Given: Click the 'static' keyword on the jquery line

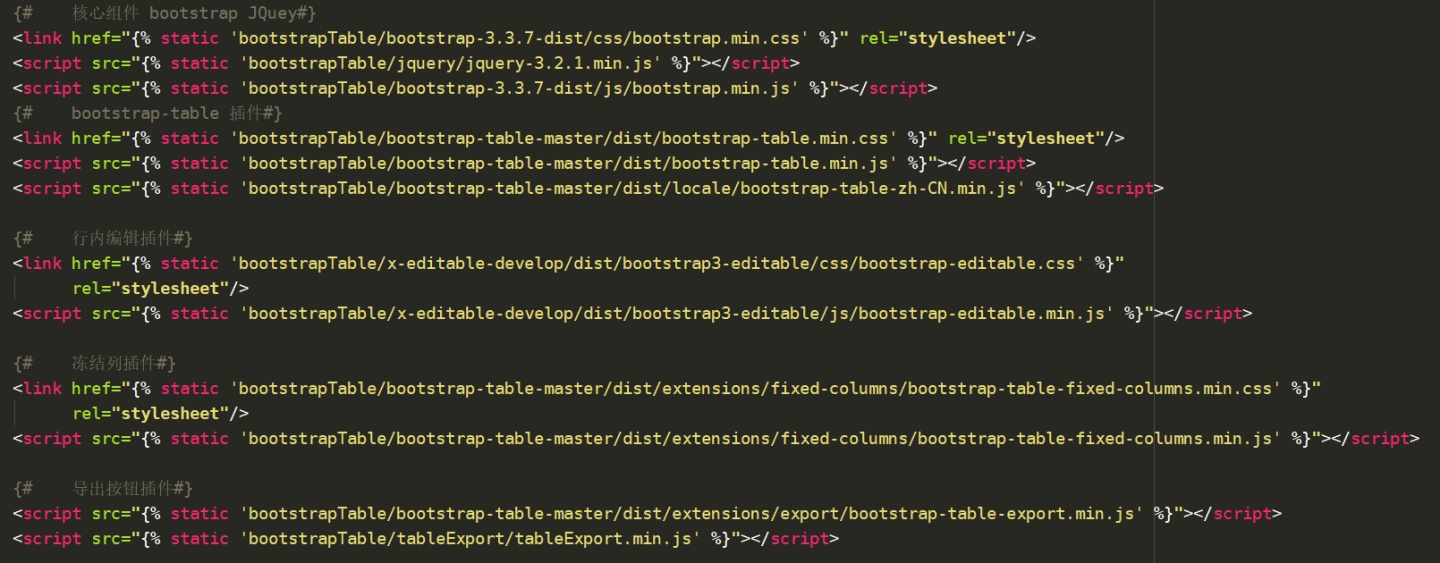Looking at the screenshot, I should coord(200,63).
